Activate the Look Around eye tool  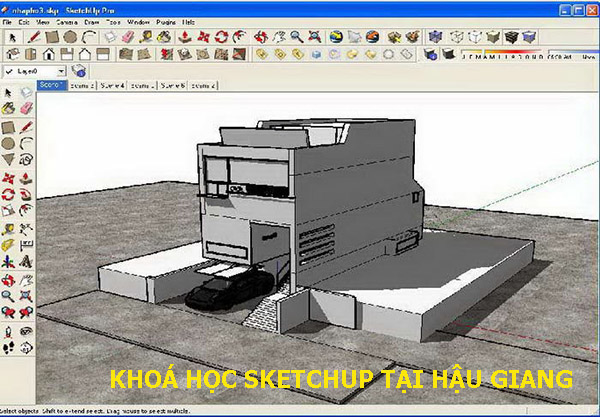tap(26, 332)
